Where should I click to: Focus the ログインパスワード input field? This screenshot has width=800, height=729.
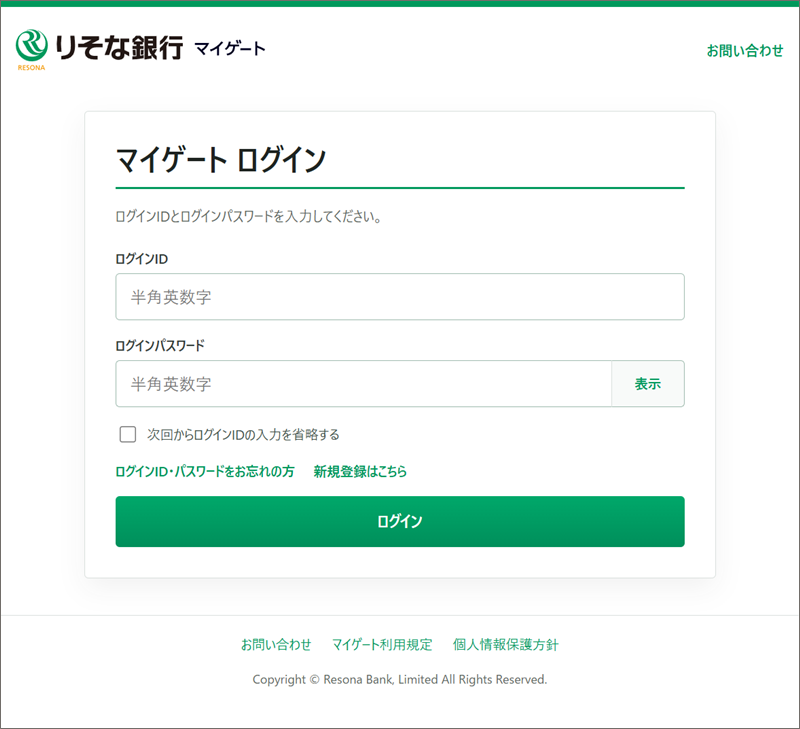pos(363,384)
